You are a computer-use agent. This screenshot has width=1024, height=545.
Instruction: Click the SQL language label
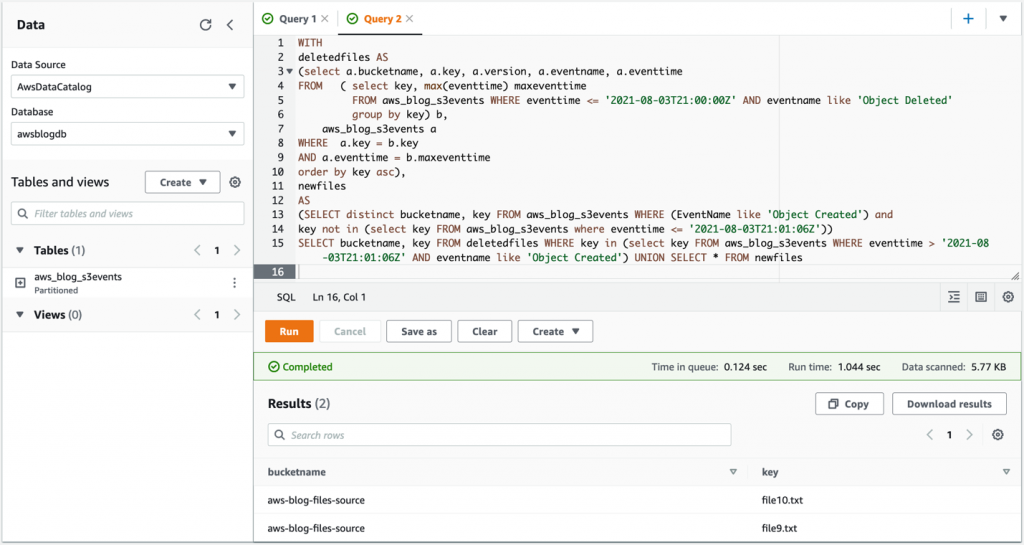[286, 297]
